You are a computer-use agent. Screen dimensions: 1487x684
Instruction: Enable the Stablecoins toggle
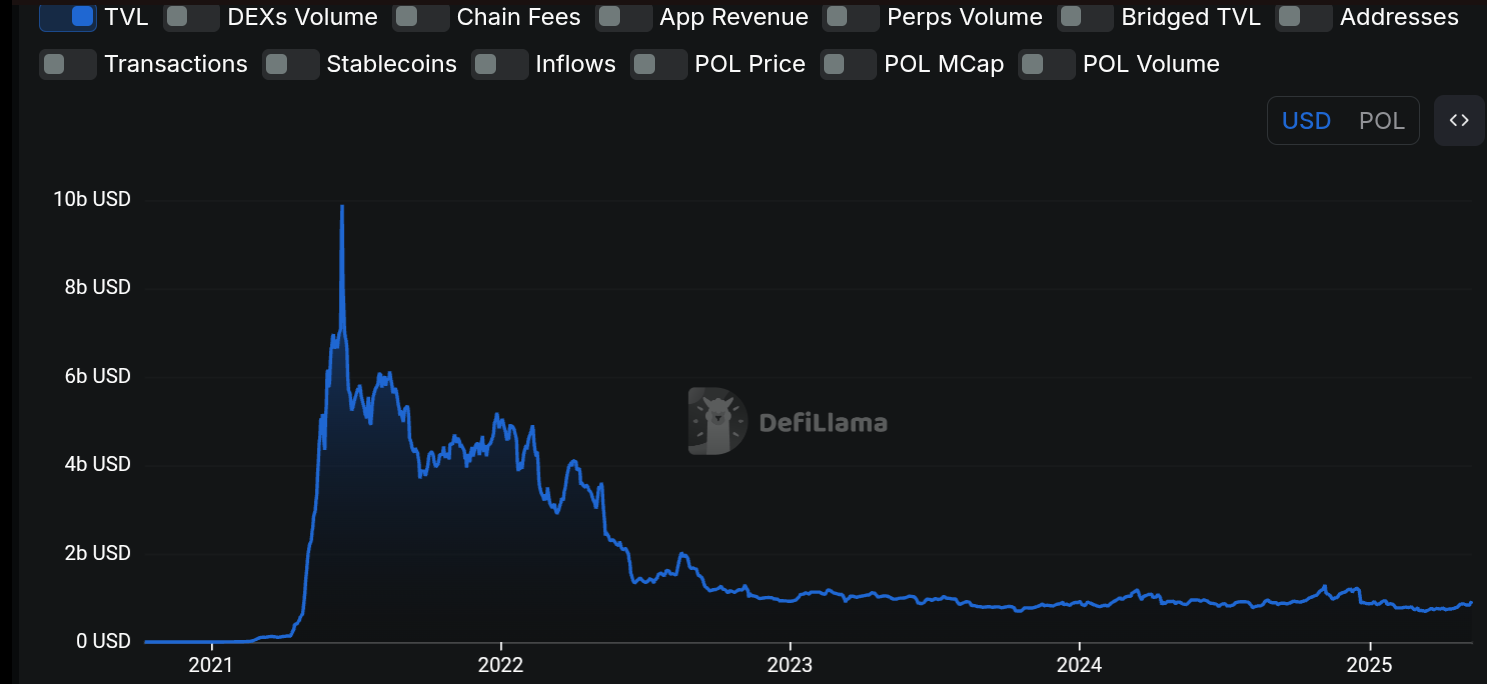point(290,64)
